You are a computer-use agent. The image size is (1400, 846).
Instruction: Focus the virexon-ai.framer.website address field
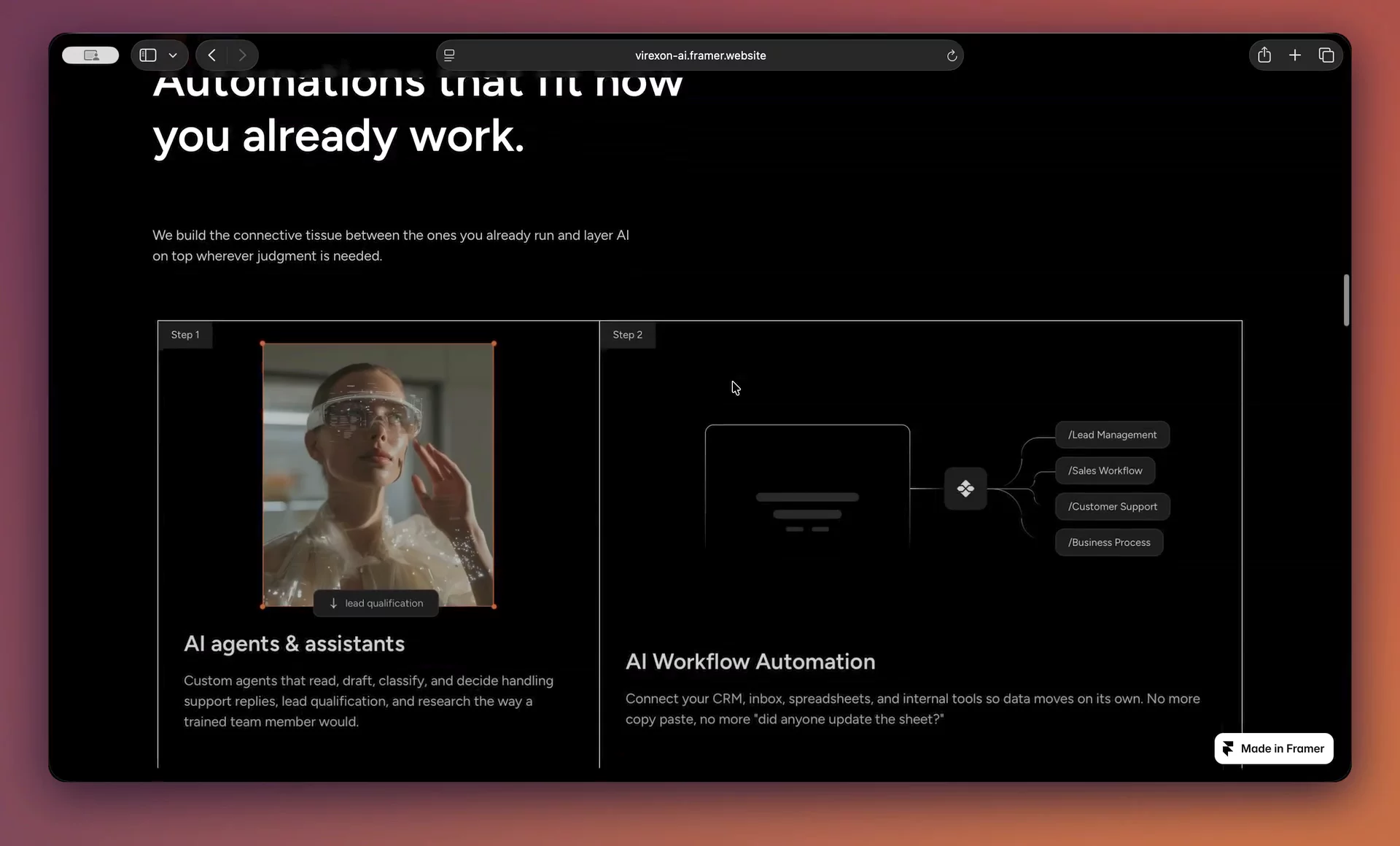coord(700,55)
